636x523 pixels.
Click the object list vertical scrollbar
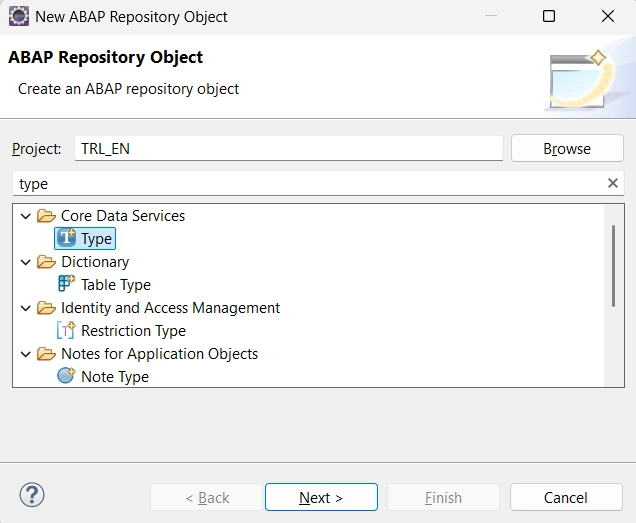(613, 265)
